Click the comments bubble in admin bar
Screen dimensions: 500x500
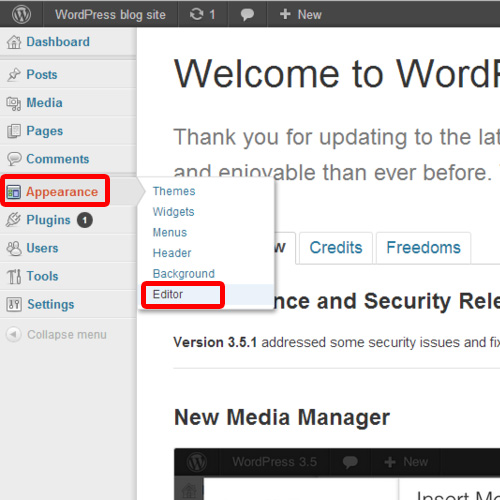point(247,15)
